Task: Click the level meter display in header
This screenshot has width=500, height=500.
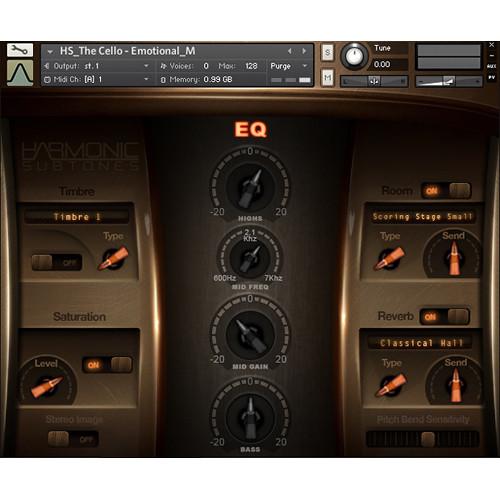Action: [x=449, y=57]
